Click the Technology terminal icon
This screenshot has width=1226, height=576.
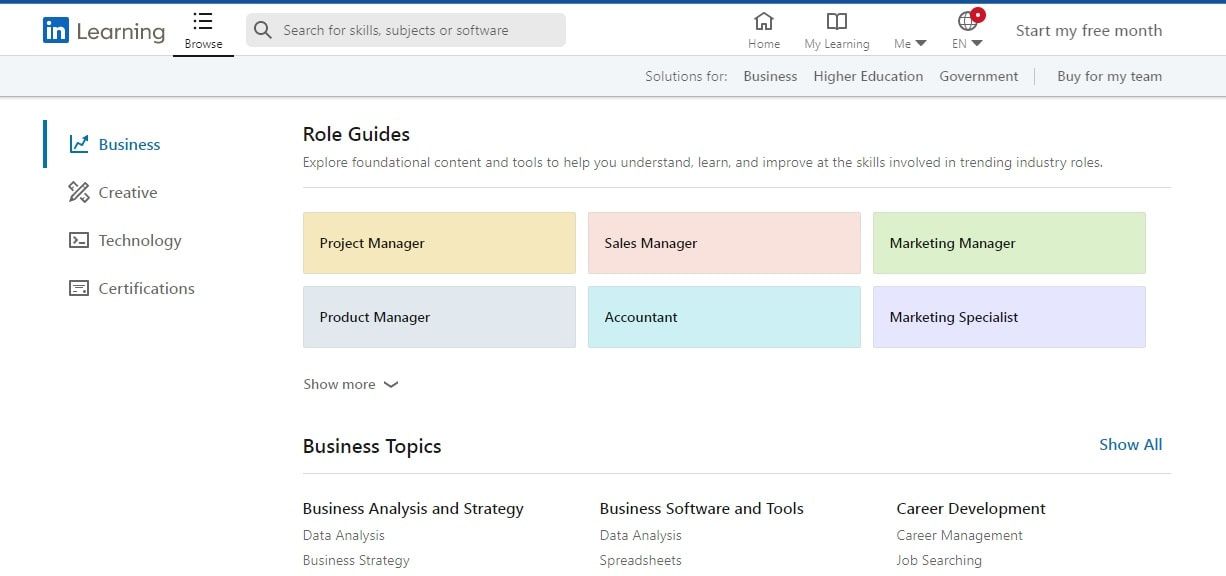click(x=79, y=240)
